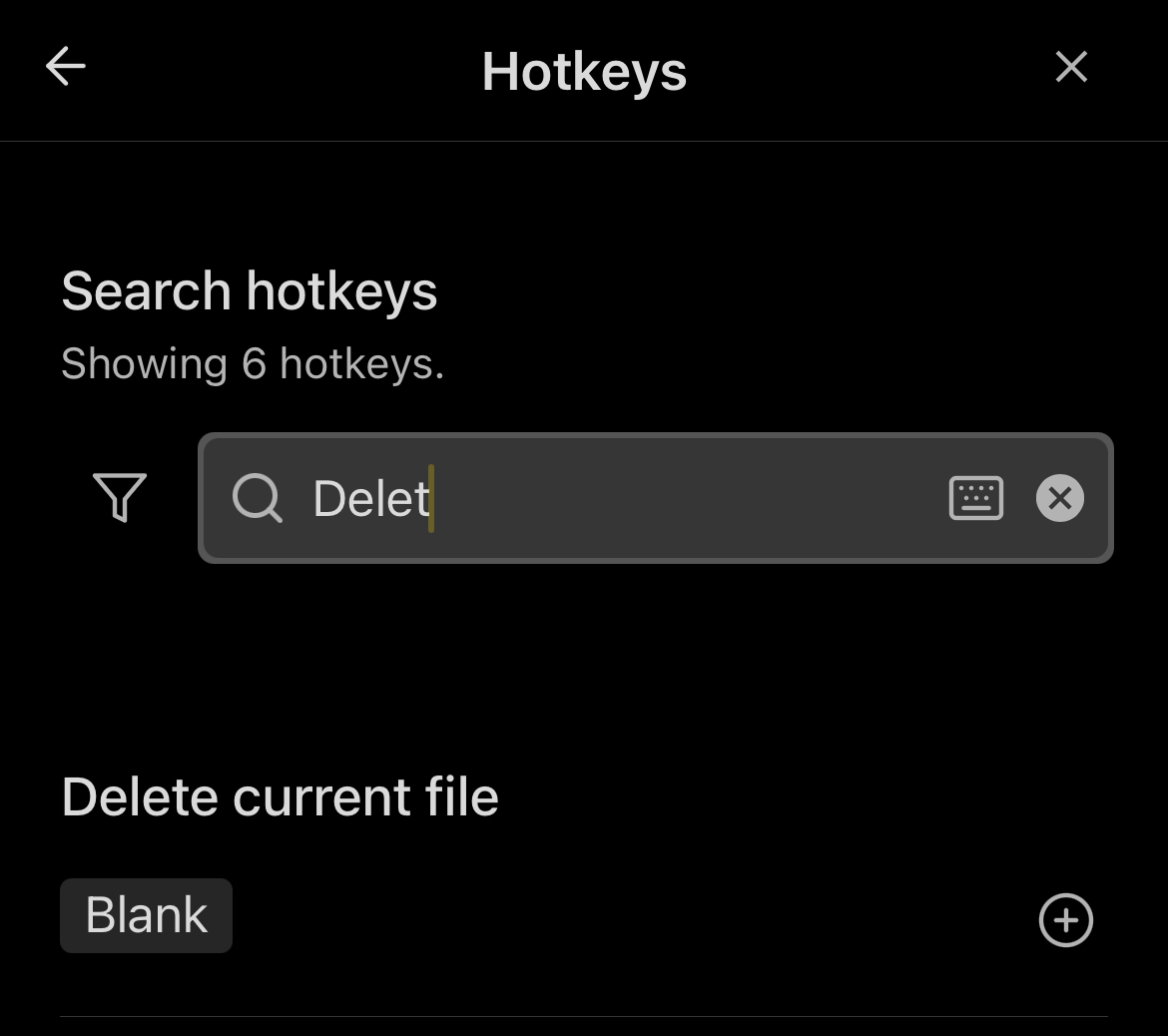Click the Blank hotkey tag

click(x=147, y=915)
